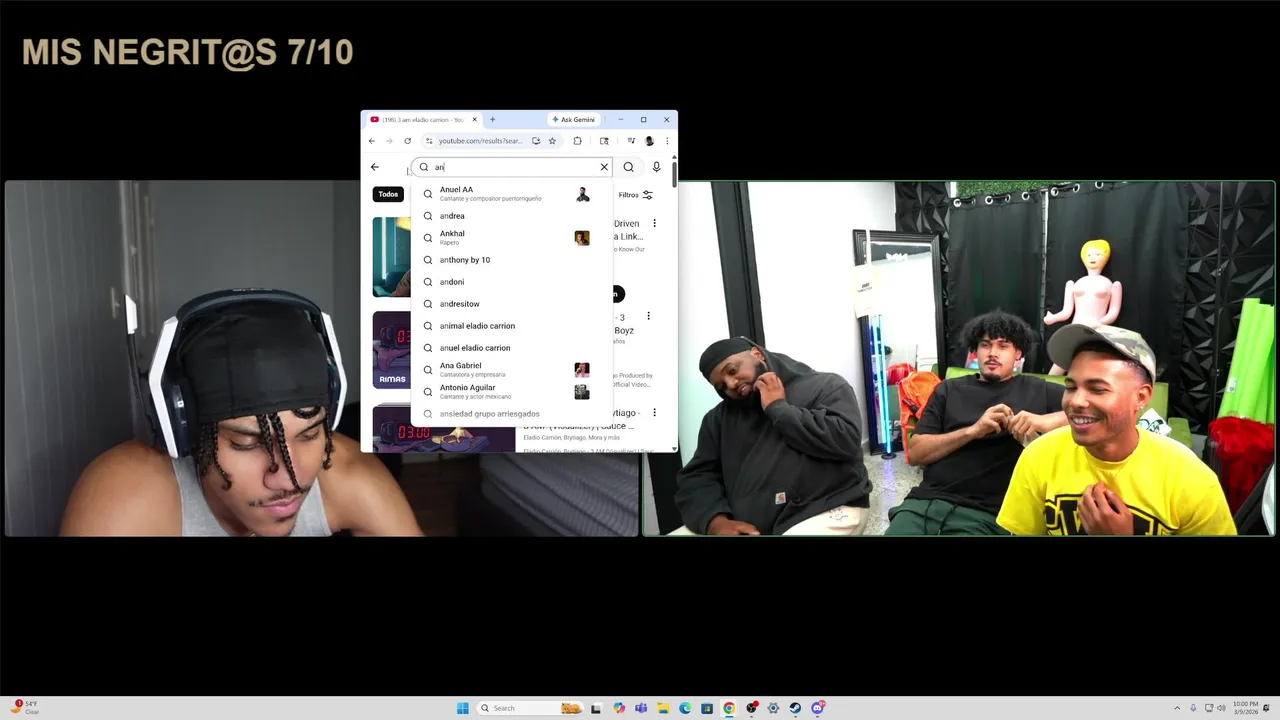Open the Windows Start menu
This screenshot has height=720, width=1280.
click(463, 708)
